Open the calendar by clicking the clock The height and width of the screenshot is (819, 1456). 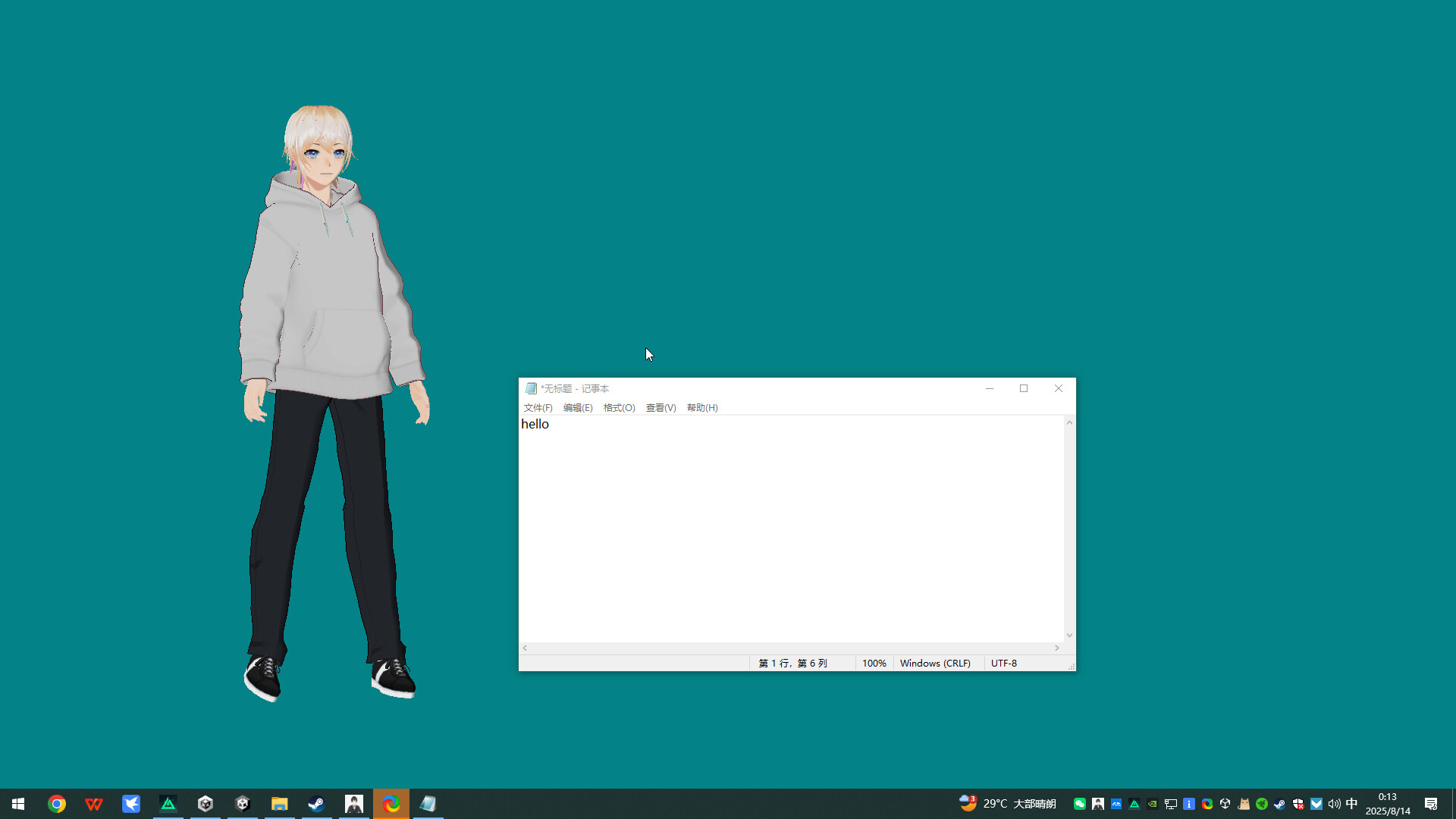(x=1388, y=803)
